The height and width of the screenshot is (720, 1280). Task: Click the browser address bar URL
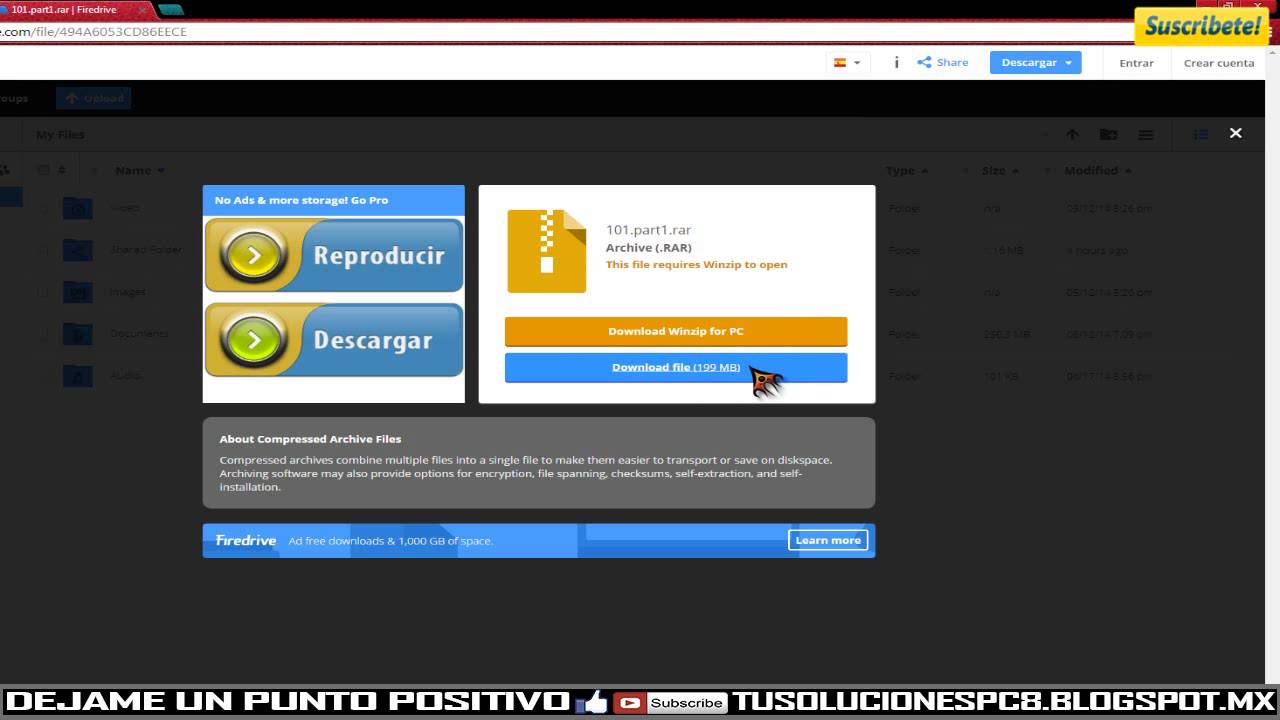click(x=93, y=32)
